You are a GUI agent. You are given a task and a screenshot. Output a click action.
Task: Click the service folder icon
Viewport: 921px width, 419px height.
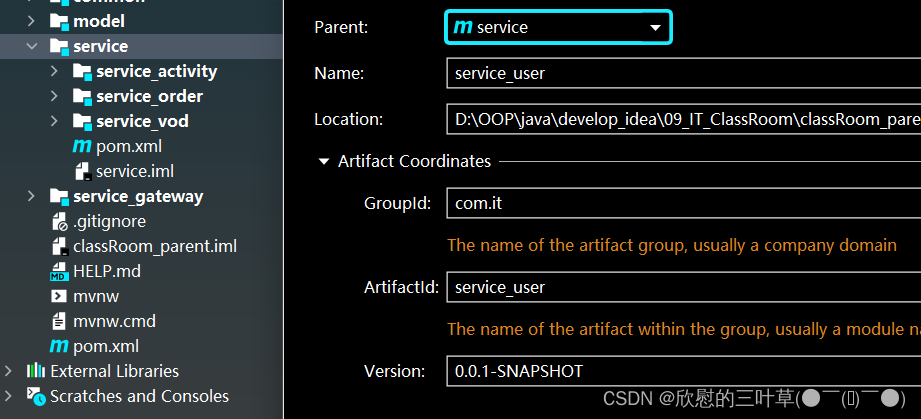(59, 46)
